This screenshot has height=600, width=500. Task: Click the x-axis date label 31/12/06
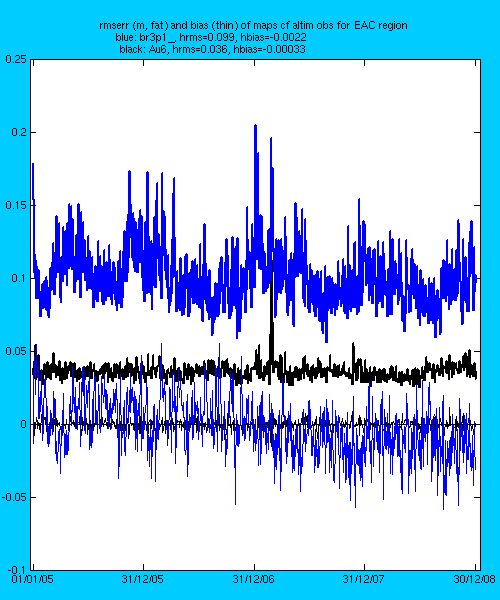[x=253, y=579]
